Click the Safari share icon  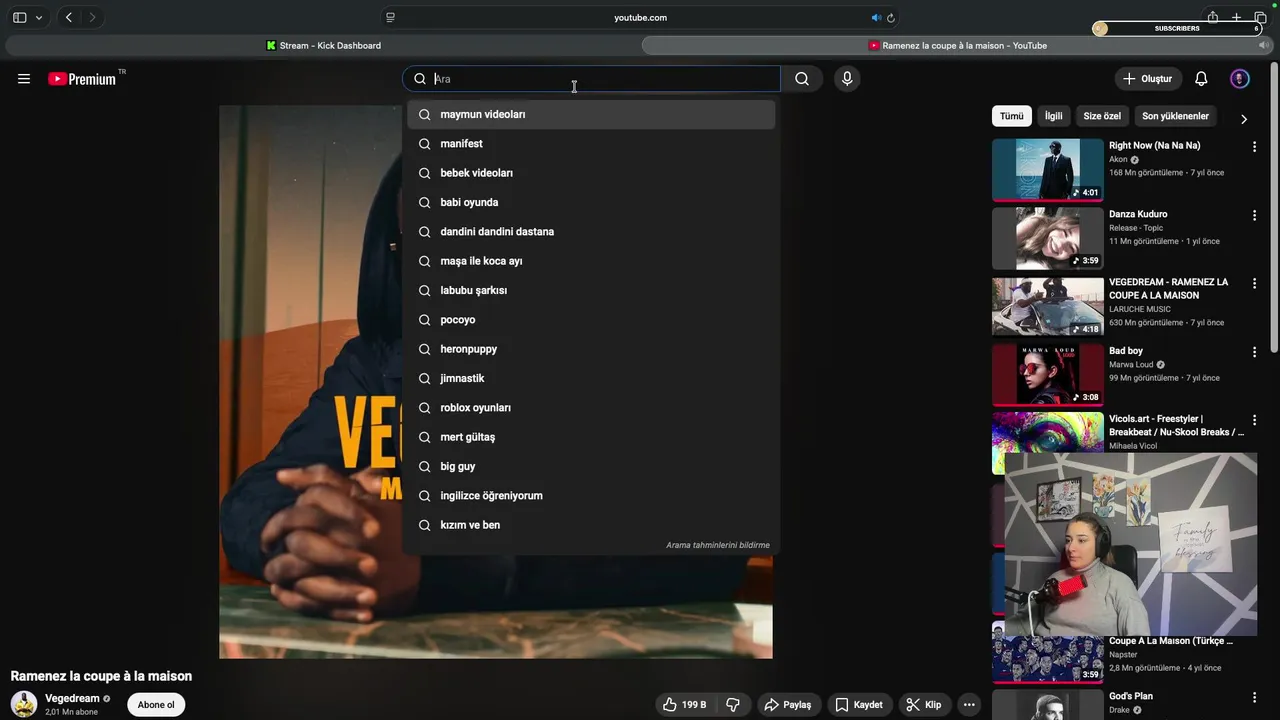tap(1212, 17)
